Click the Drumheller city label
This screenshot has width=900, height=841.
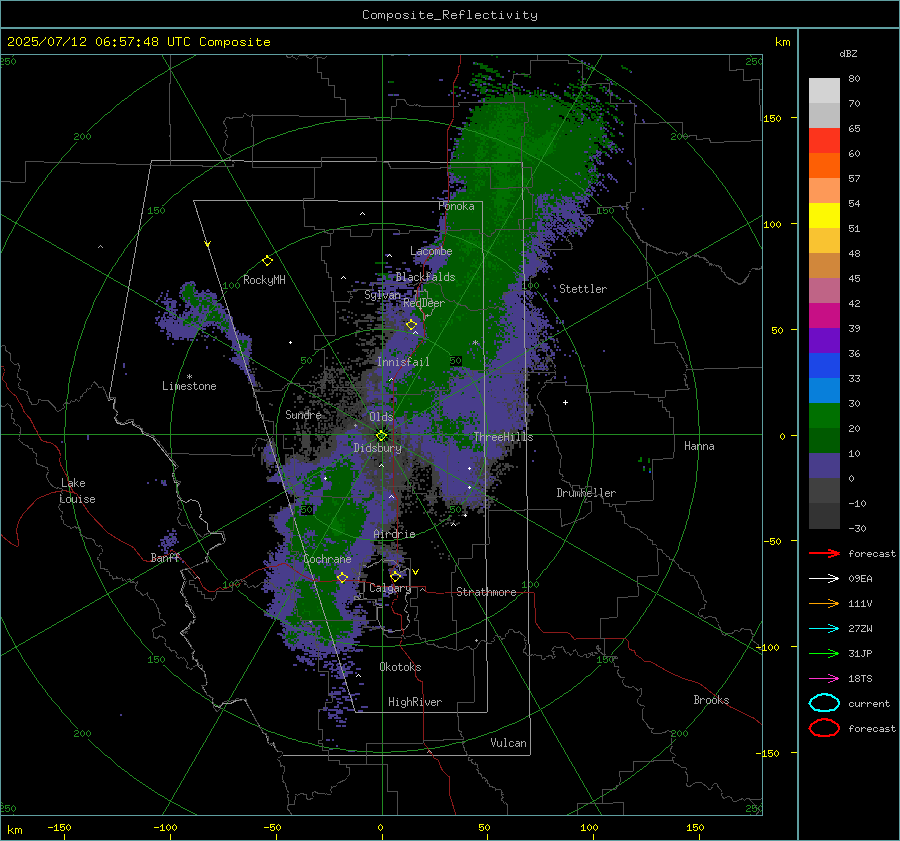[586, 493]
